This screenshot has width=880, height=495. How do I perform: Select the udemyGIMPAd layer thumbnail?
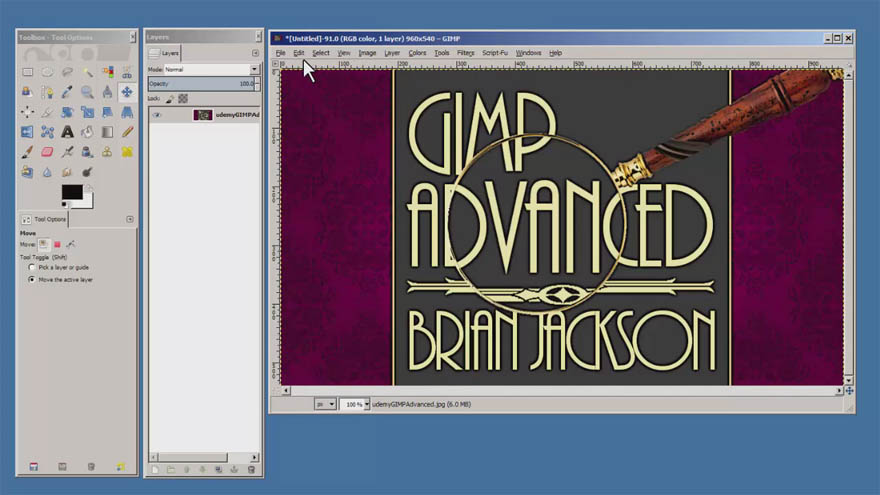(203, 114)
